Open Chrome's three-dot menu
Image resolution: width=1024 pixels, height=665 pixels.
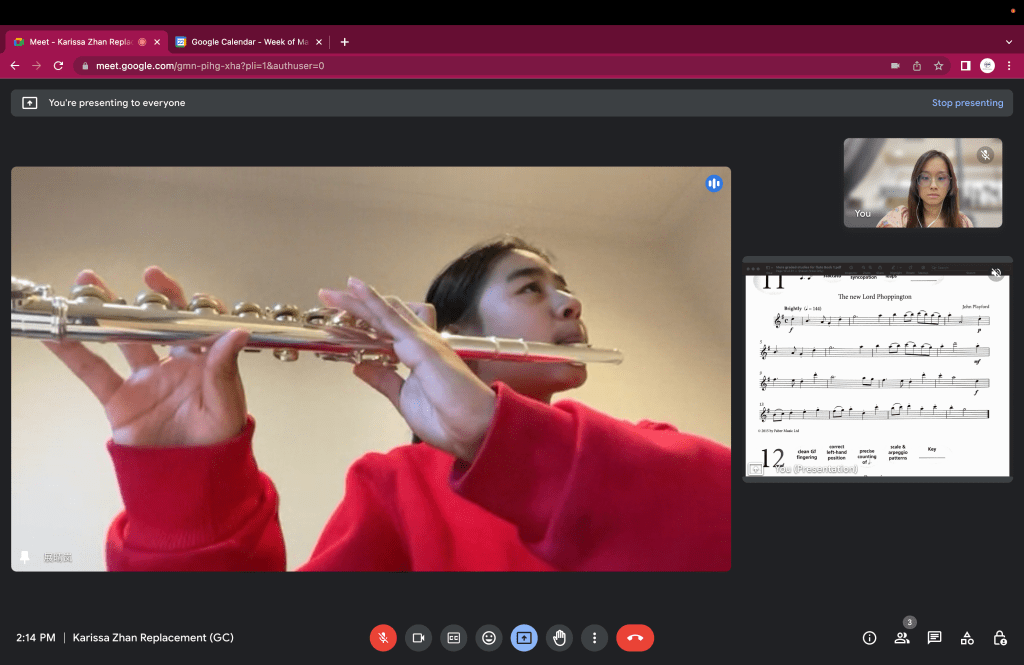tap(1009, 66)
